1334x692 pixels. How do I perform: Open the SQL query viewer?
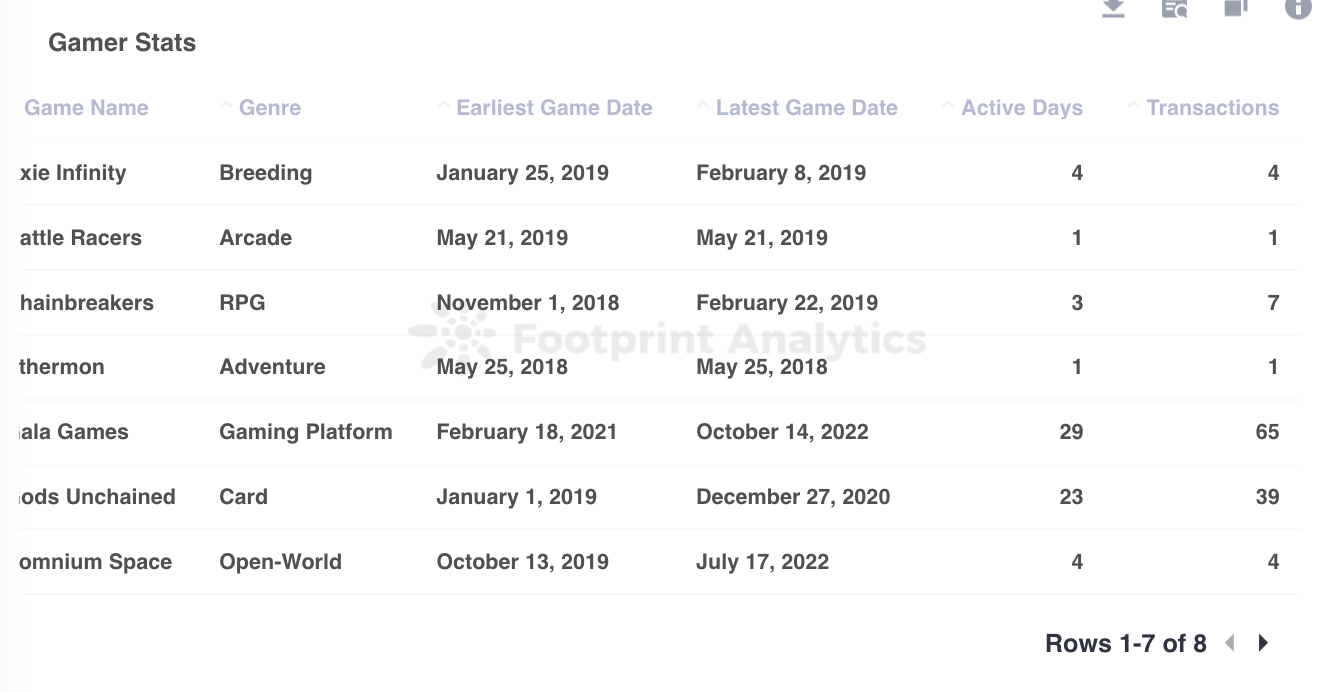[x=1173, y=10]
